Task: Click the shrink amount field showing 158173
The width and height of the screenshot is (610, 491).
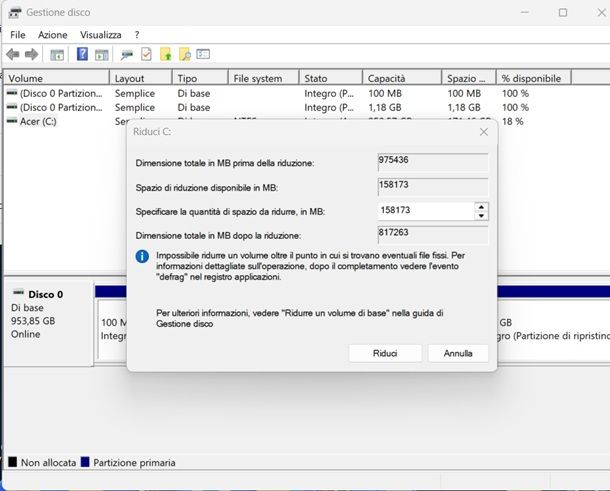Action: 424,211
